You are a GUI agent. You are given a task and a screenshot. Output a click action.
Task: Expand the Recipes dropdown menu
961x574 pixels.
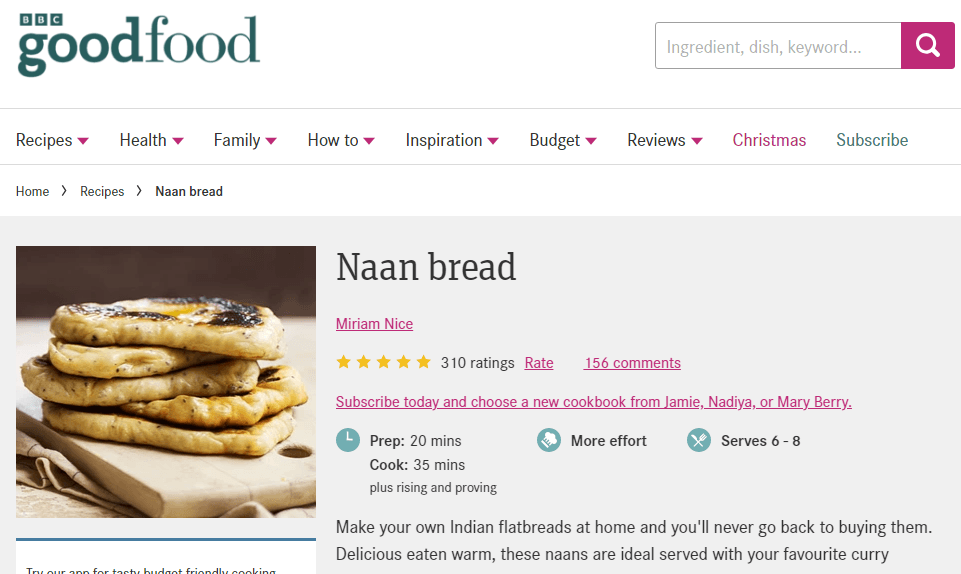click(52, 140)
